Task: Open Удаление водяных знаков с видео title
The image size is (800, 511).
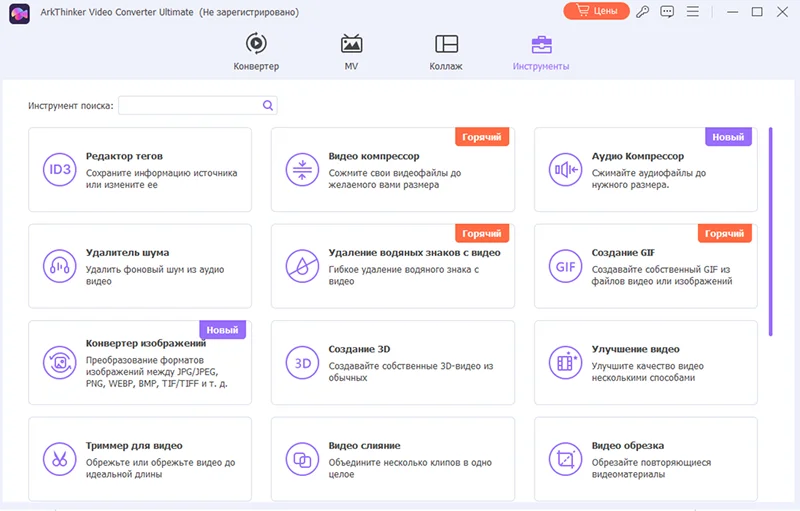Action: 414,252
